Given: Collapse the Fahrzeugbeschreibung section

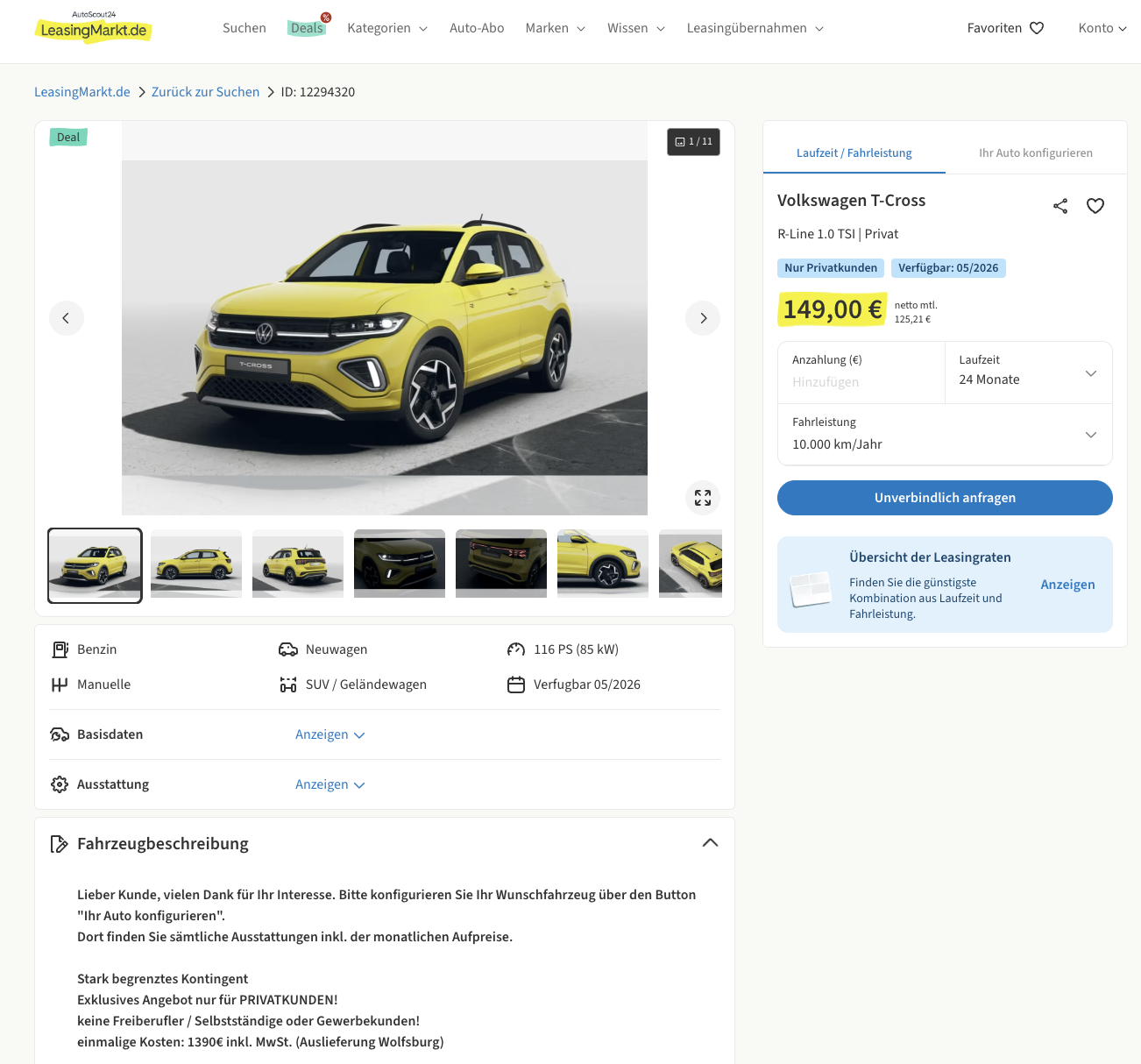Looking at the screenshot, I should click(710, 843).
